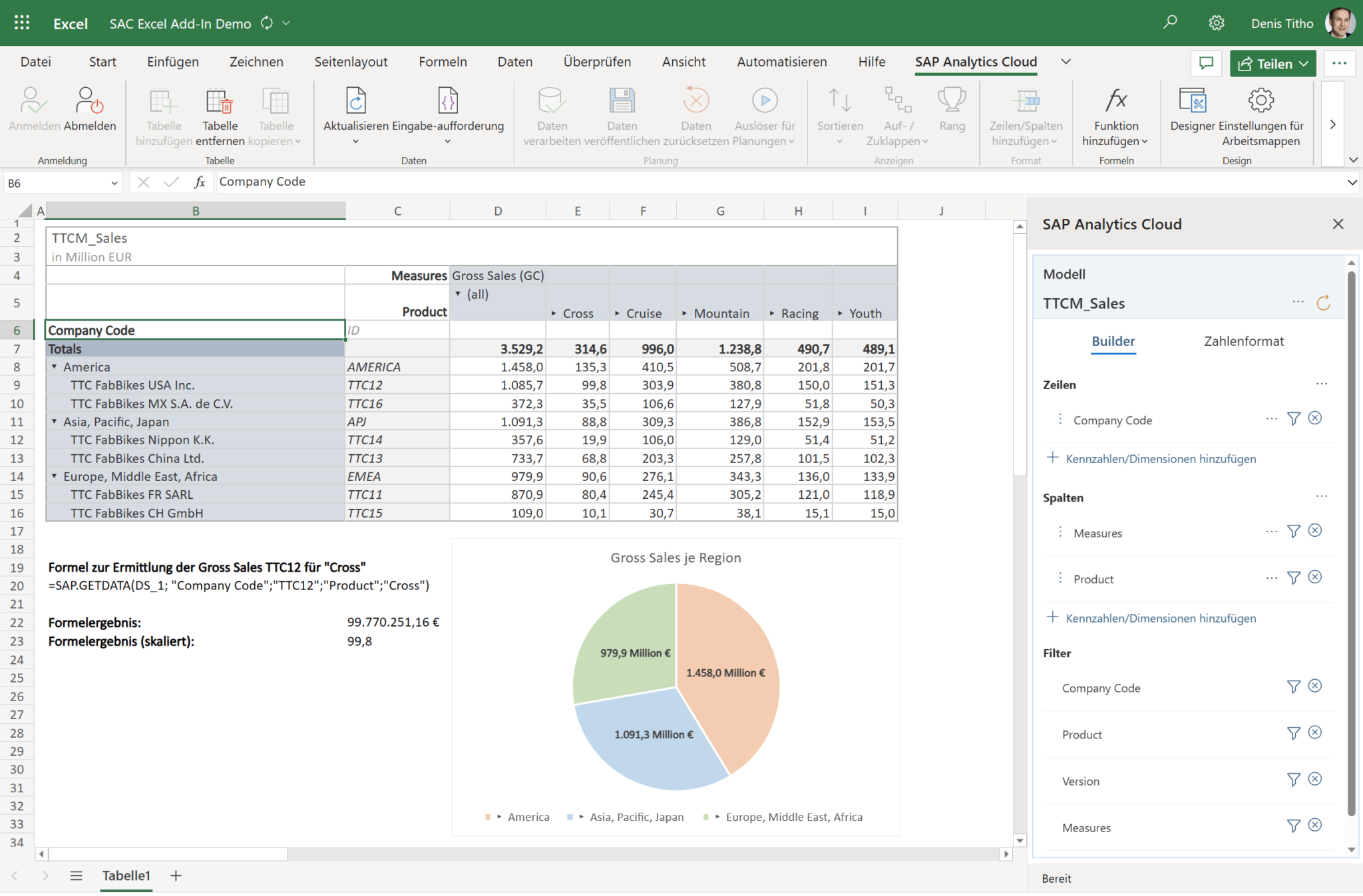Open the "(all)" member dropdown
This screenshot has height=896, width=1363.
click(x=459, y=294)
